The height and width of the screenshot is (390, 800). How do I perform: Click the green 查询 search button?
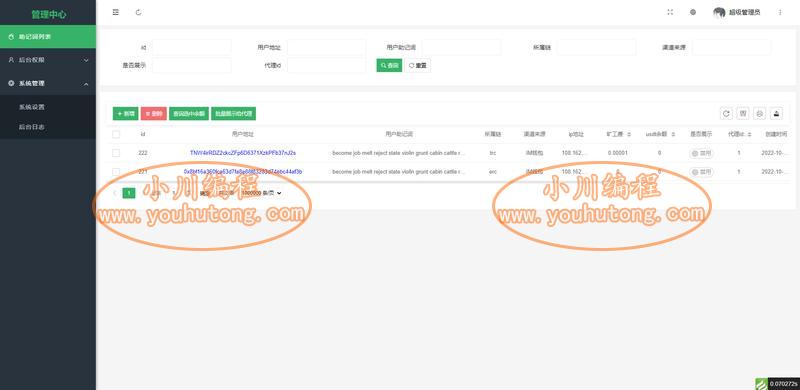389,65
